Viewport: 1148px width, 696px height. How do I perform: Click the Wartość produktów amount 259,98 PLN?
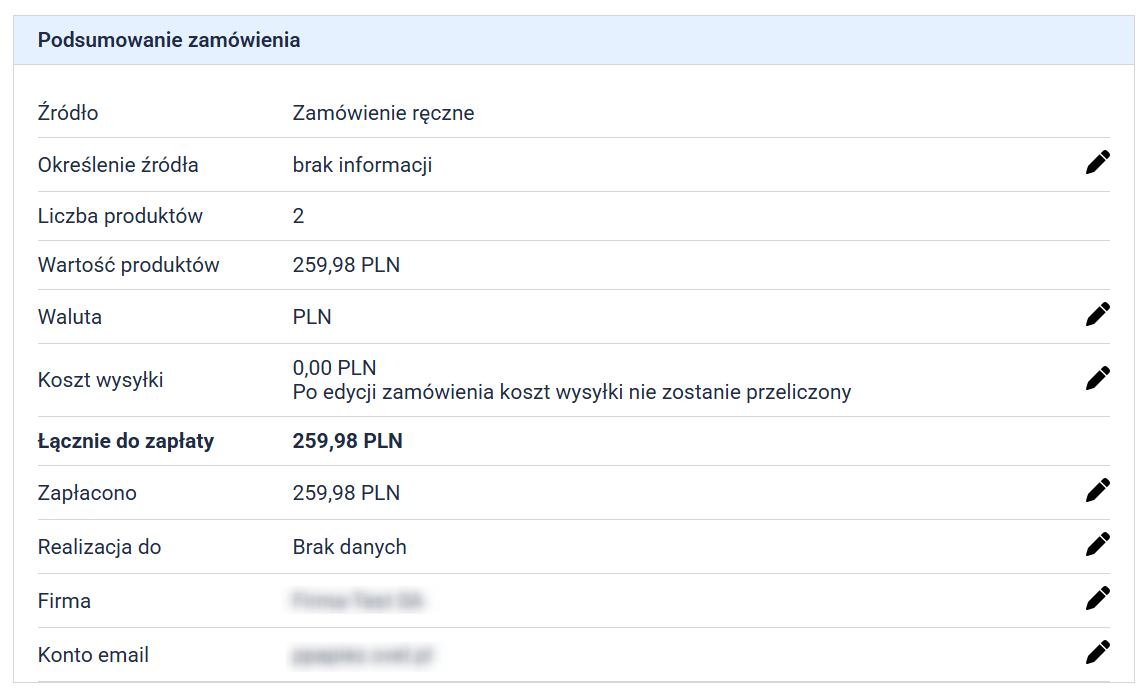(346, 265)
